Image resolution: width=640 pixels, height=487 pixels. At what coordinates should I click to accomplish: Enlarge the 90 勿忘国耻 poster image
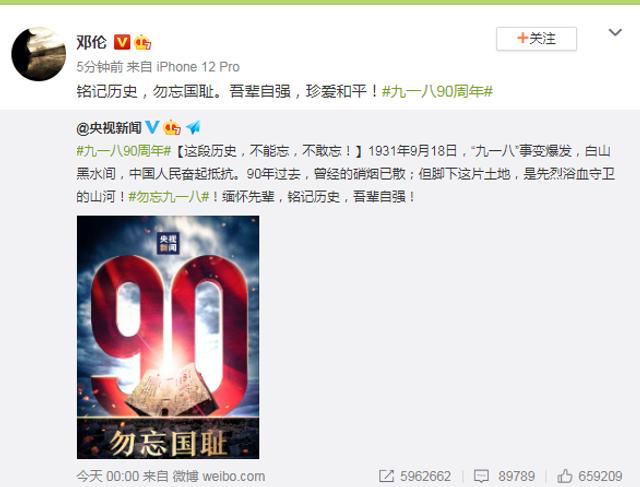pos(168,337)
